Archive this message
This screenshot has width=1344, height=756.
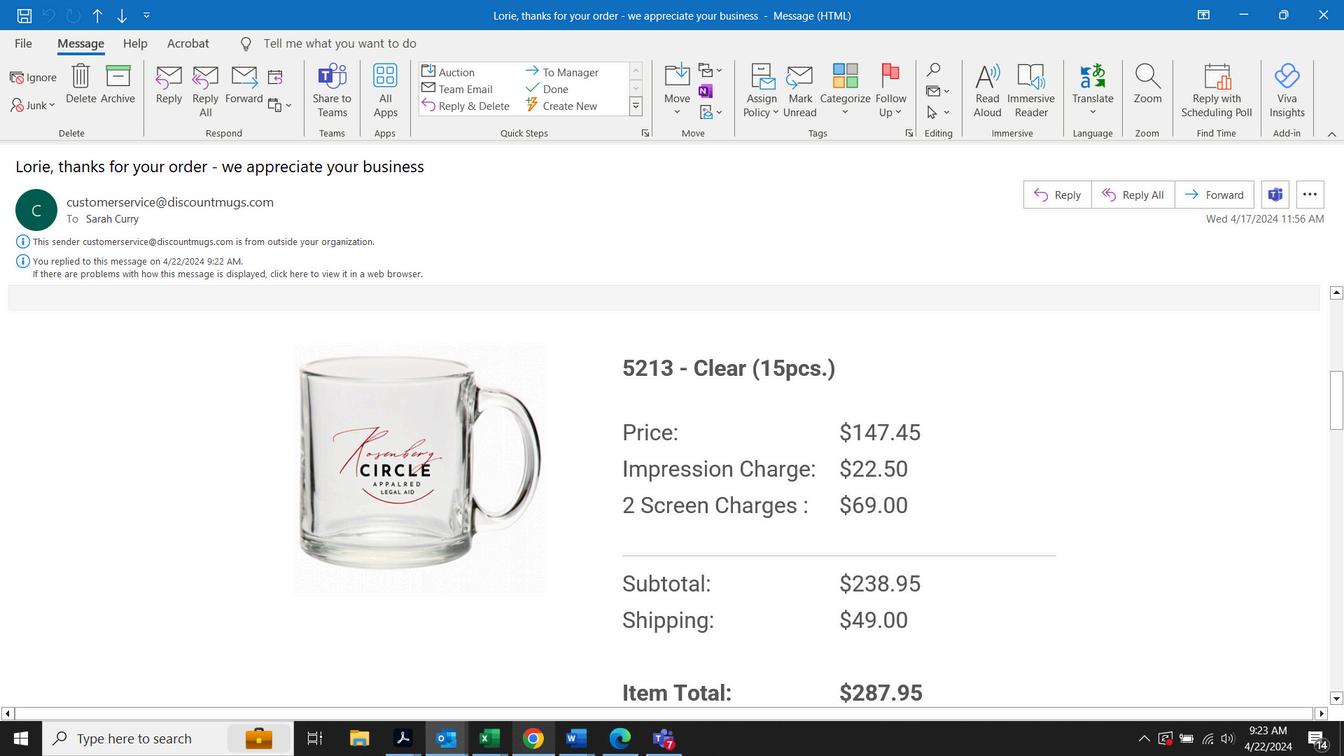pyautogui.click(x=118, y=85)
